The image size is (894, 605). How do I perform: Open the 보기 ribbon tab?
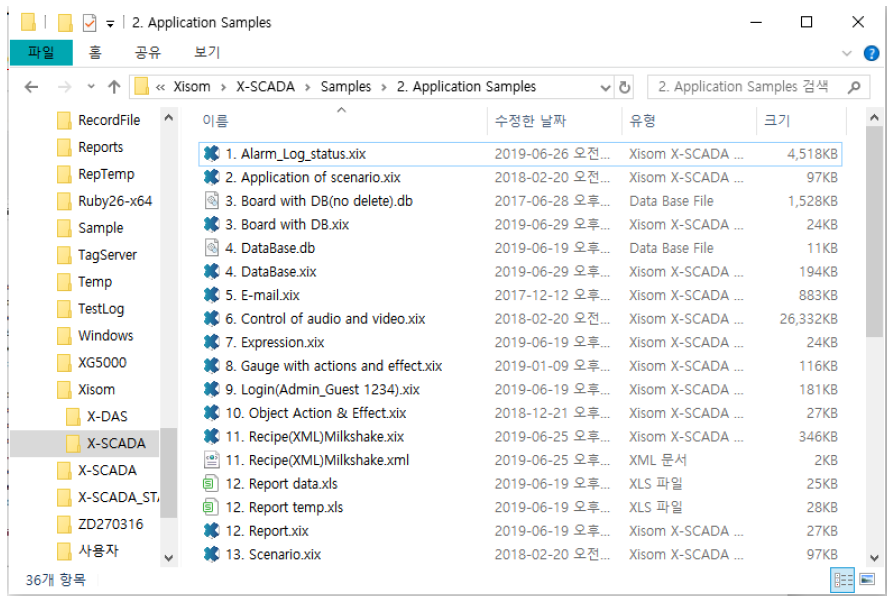207,52
